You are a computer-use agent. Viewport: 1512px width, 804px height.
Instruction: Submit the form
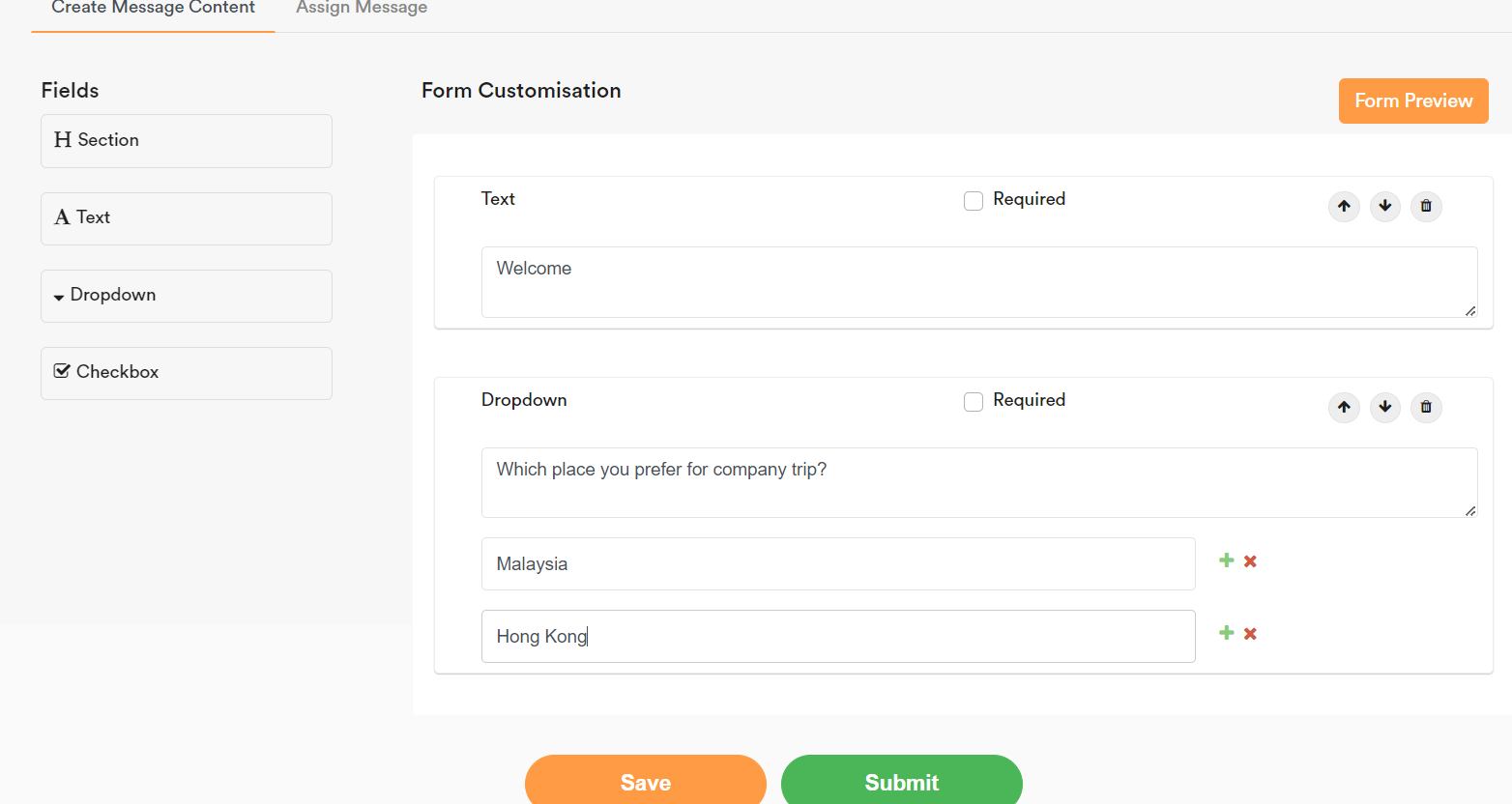coord(901,781)
